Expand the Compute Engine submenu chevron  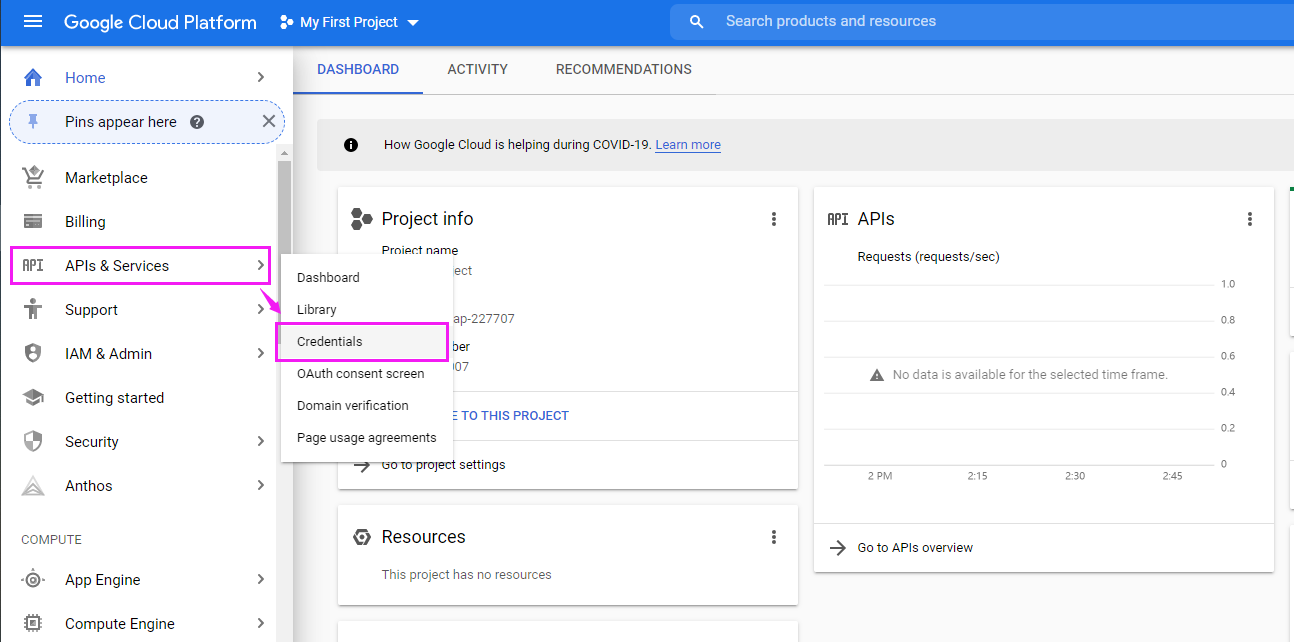pos(260,624)
